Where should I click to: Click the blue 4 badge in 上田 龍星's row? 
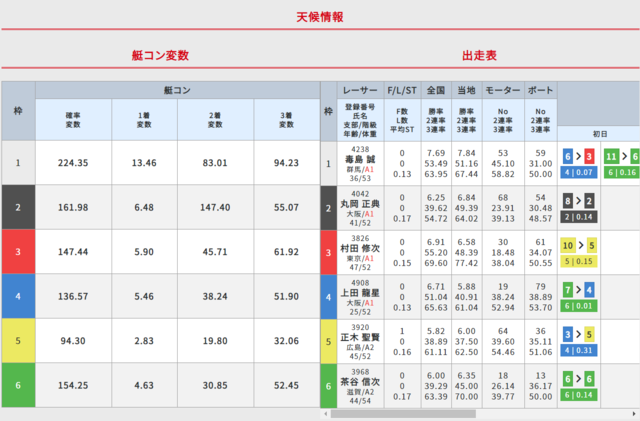click(x=590, y=291)
